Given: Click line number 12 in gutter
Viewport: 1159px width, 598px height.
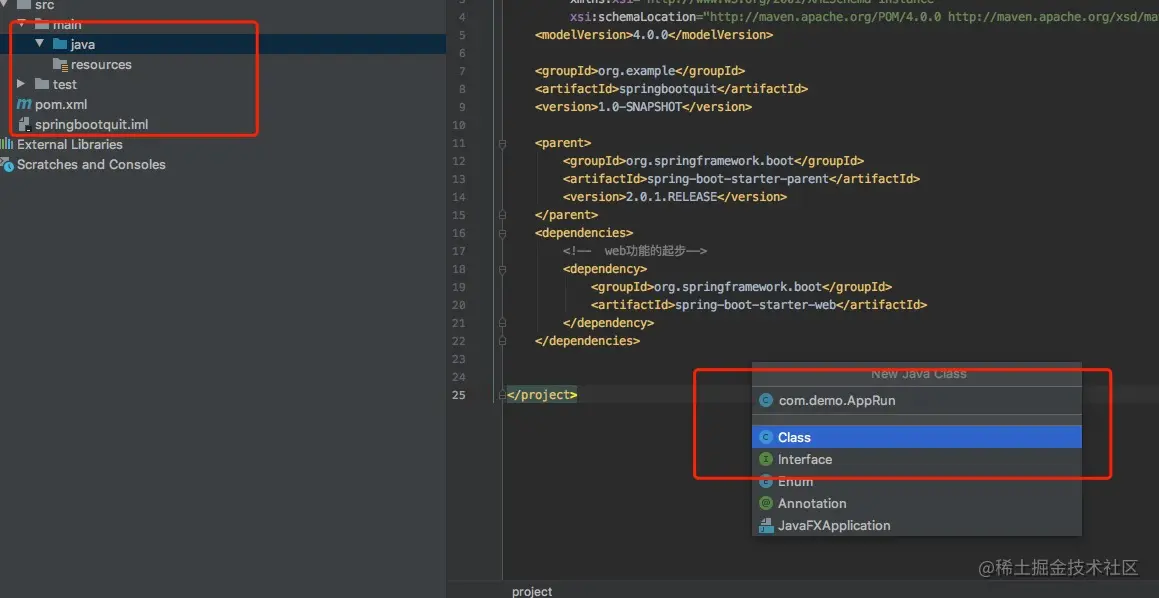Looking at the screenshot, I should click(x=458, y=160).
